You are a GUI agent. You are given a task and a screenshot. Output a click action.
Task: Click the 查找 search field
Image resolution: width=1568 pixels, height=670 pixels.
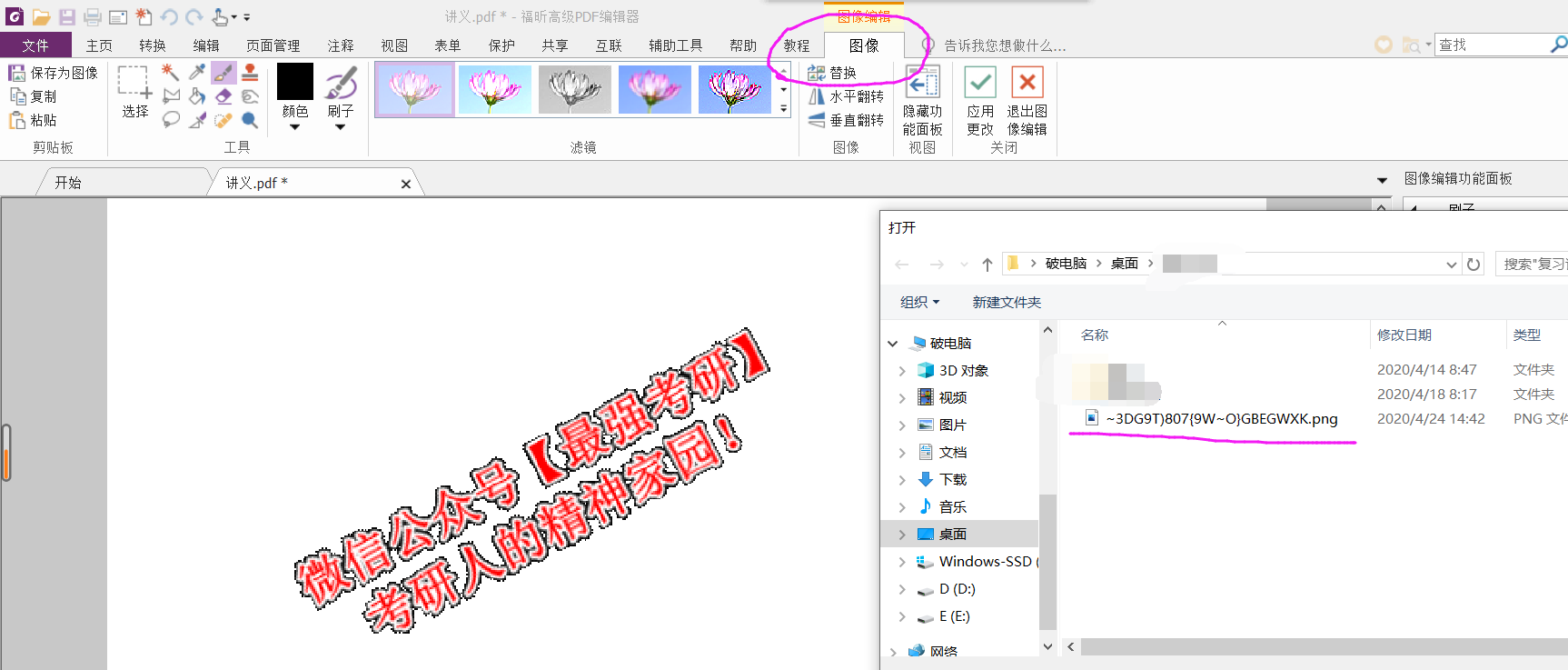click(x=1492, y=45)
